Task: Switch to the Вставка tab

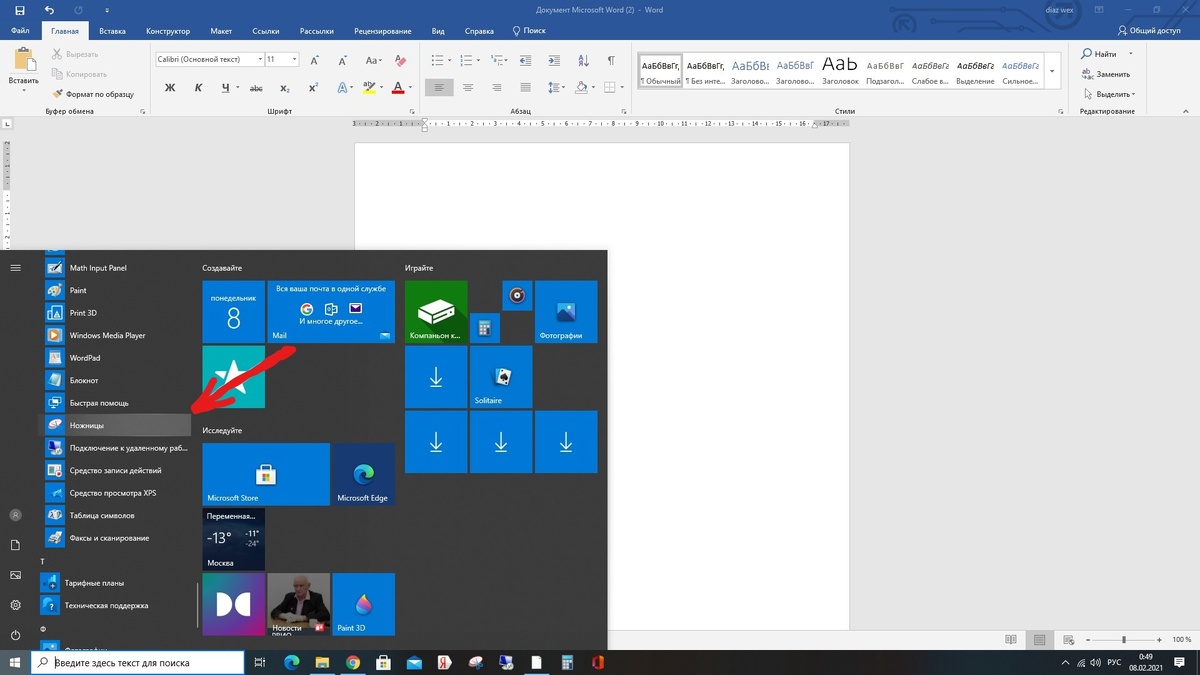Action: point(112,31)
